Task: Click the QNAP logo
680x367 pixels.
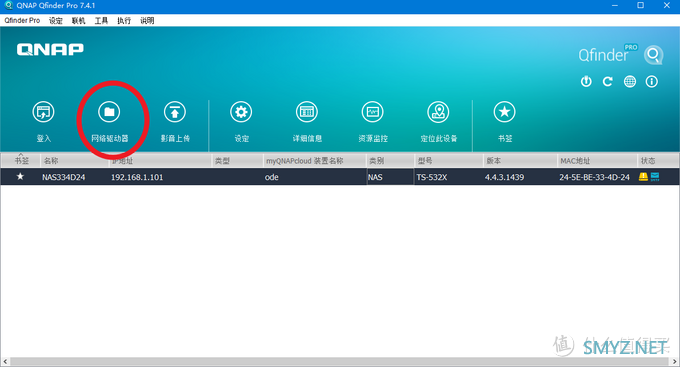Action: pos(50,49)
